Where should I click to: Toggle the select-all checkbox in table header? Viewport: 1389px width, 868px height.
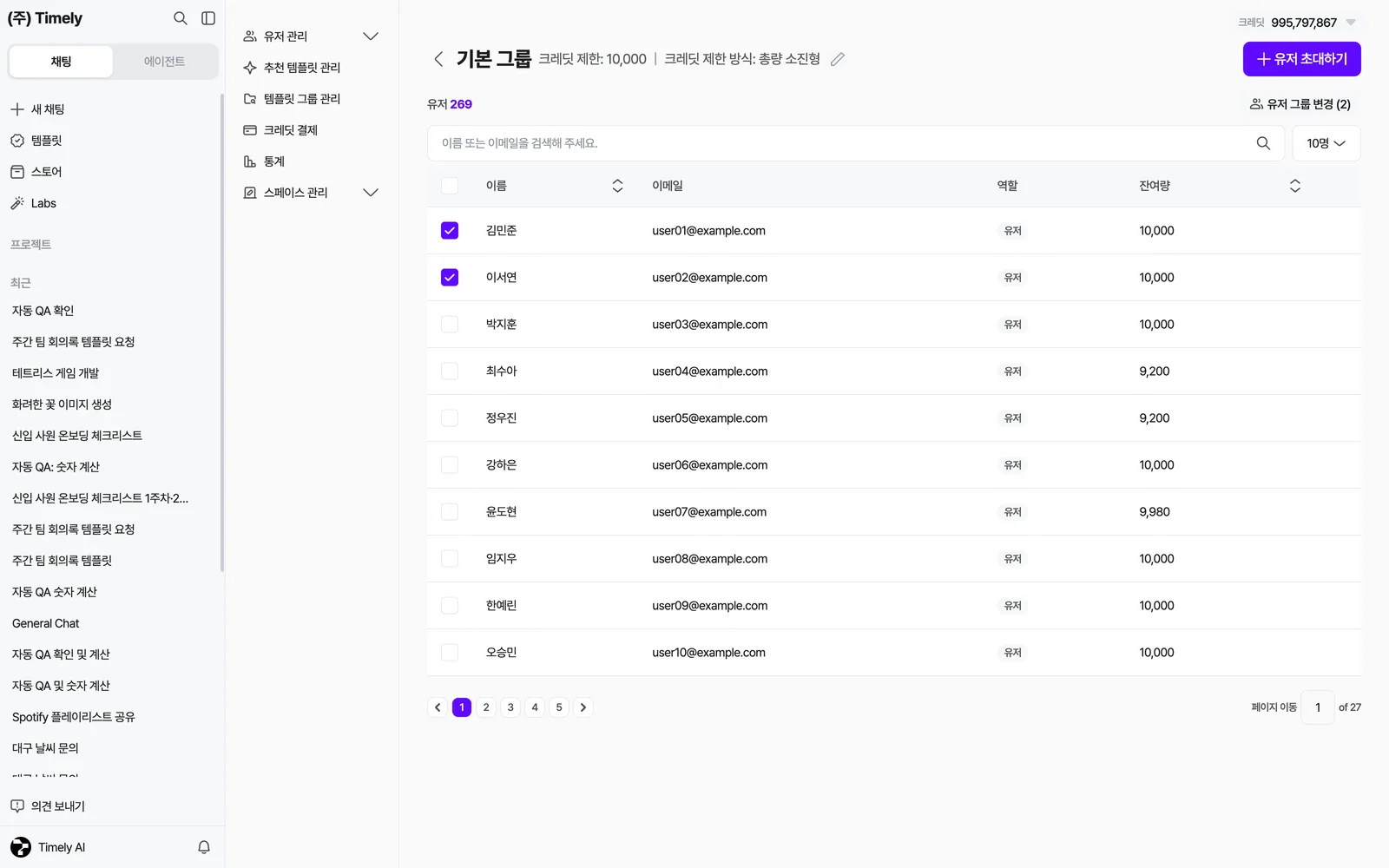point(450,186)
